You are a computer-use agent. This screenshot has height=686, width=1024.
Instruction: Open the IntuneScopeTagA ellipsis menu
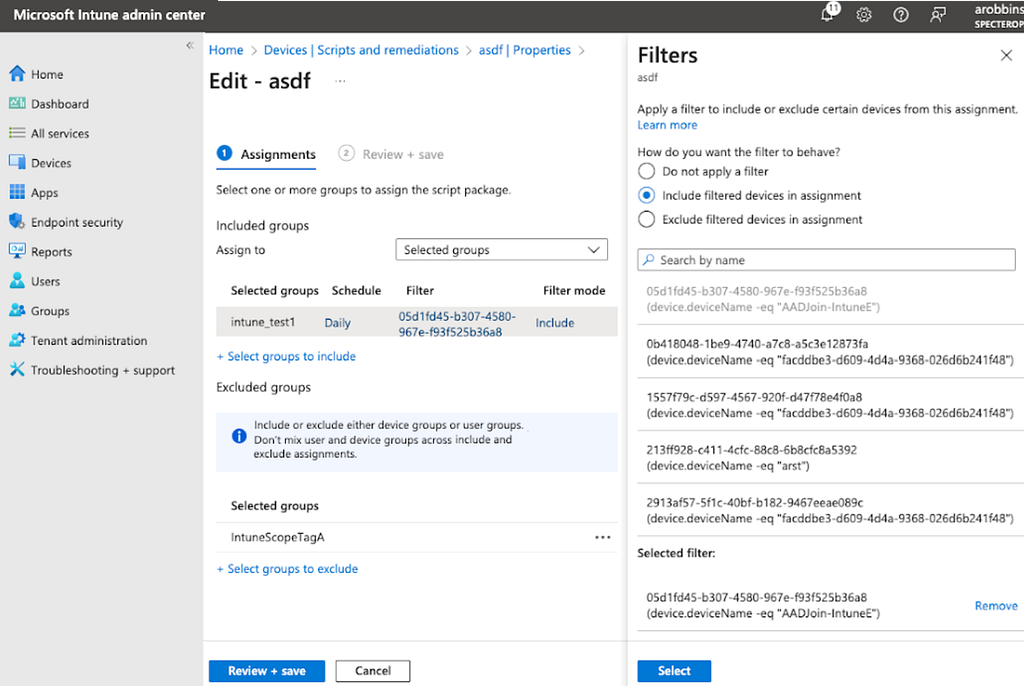602,537
